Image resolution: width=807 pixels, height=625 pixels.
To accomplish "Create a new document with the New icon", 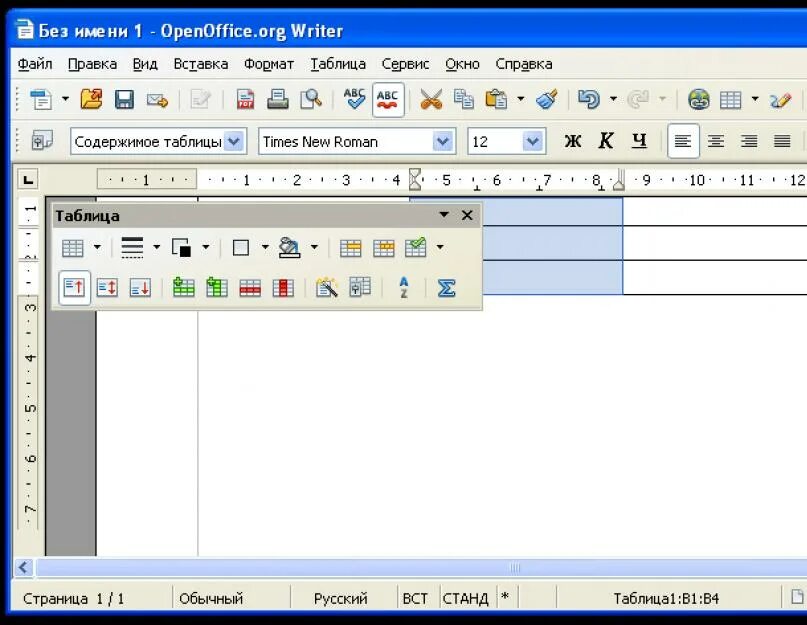I will coord(41,99).
